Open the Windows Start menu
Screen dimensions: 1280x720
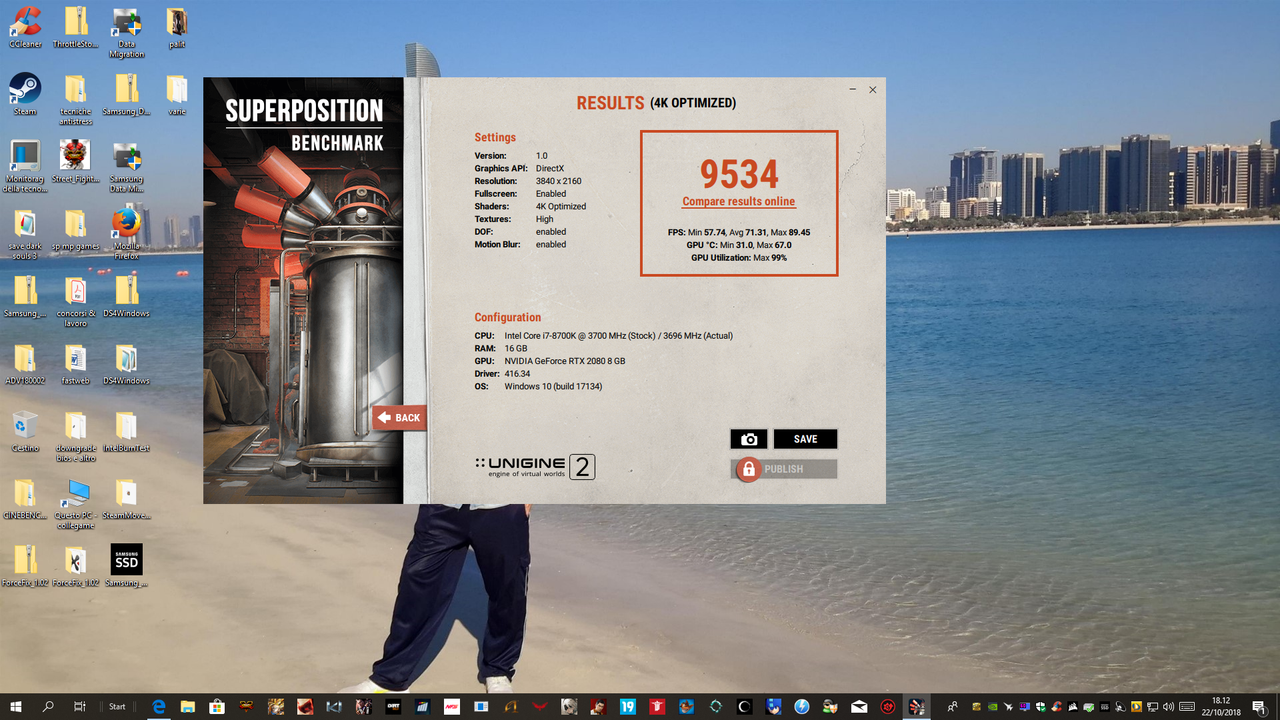pos(16,707)
